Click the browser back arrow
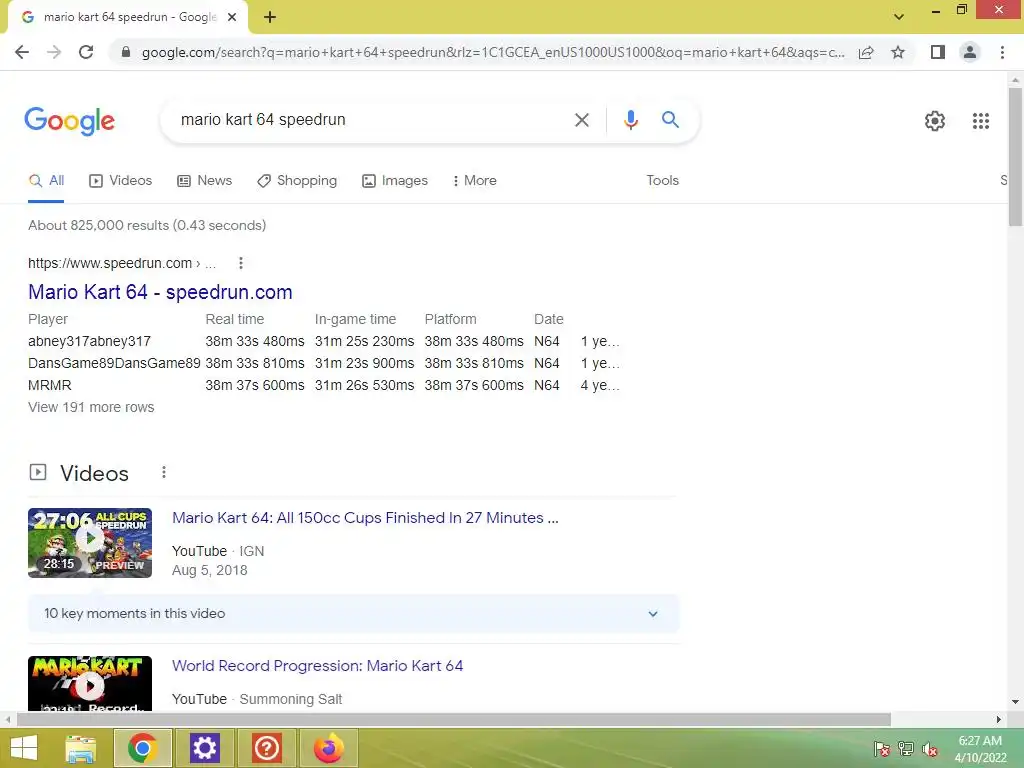 pyautogui.click(x=22, y=52)
